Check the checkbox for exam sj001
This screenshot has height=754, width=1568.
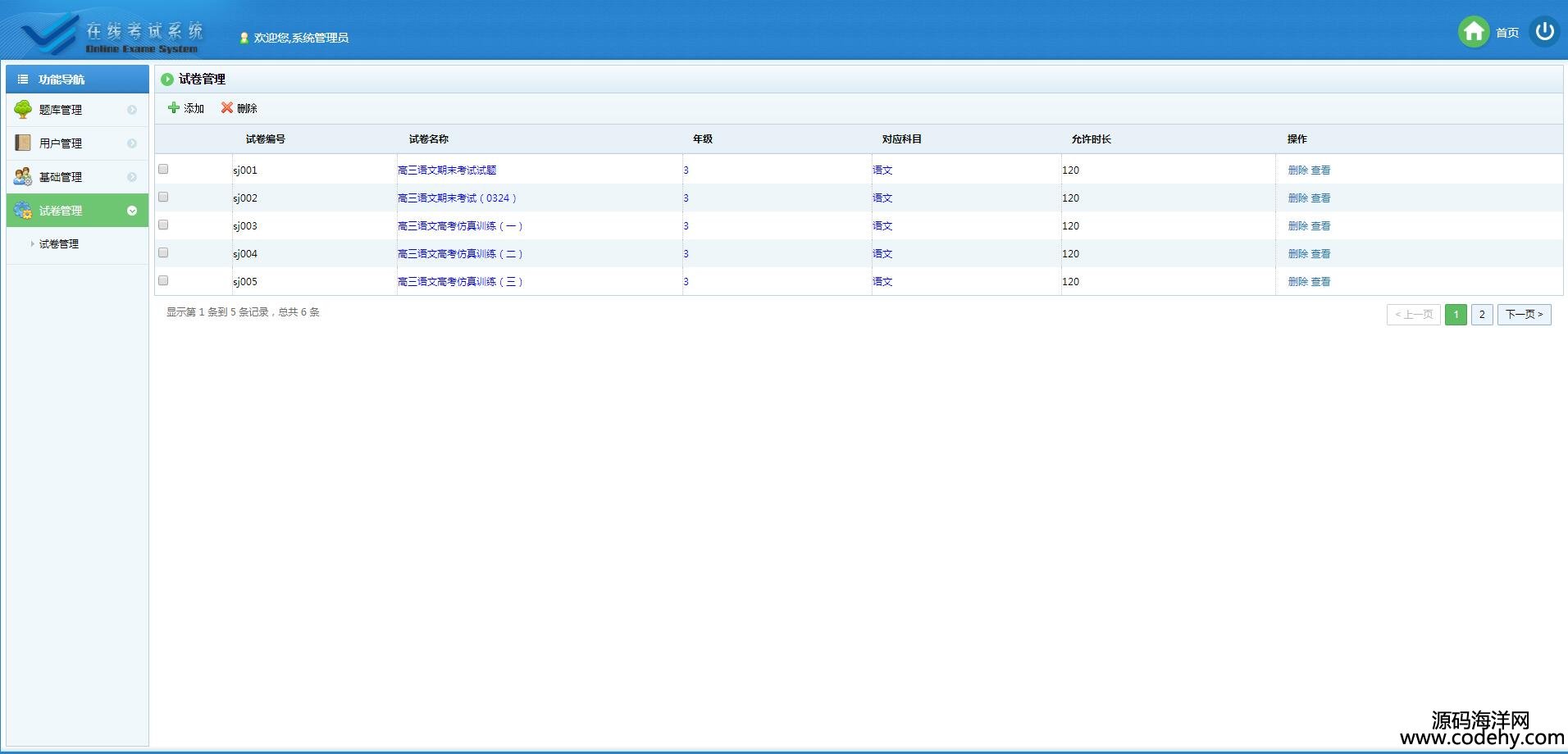tap(163, 170)
